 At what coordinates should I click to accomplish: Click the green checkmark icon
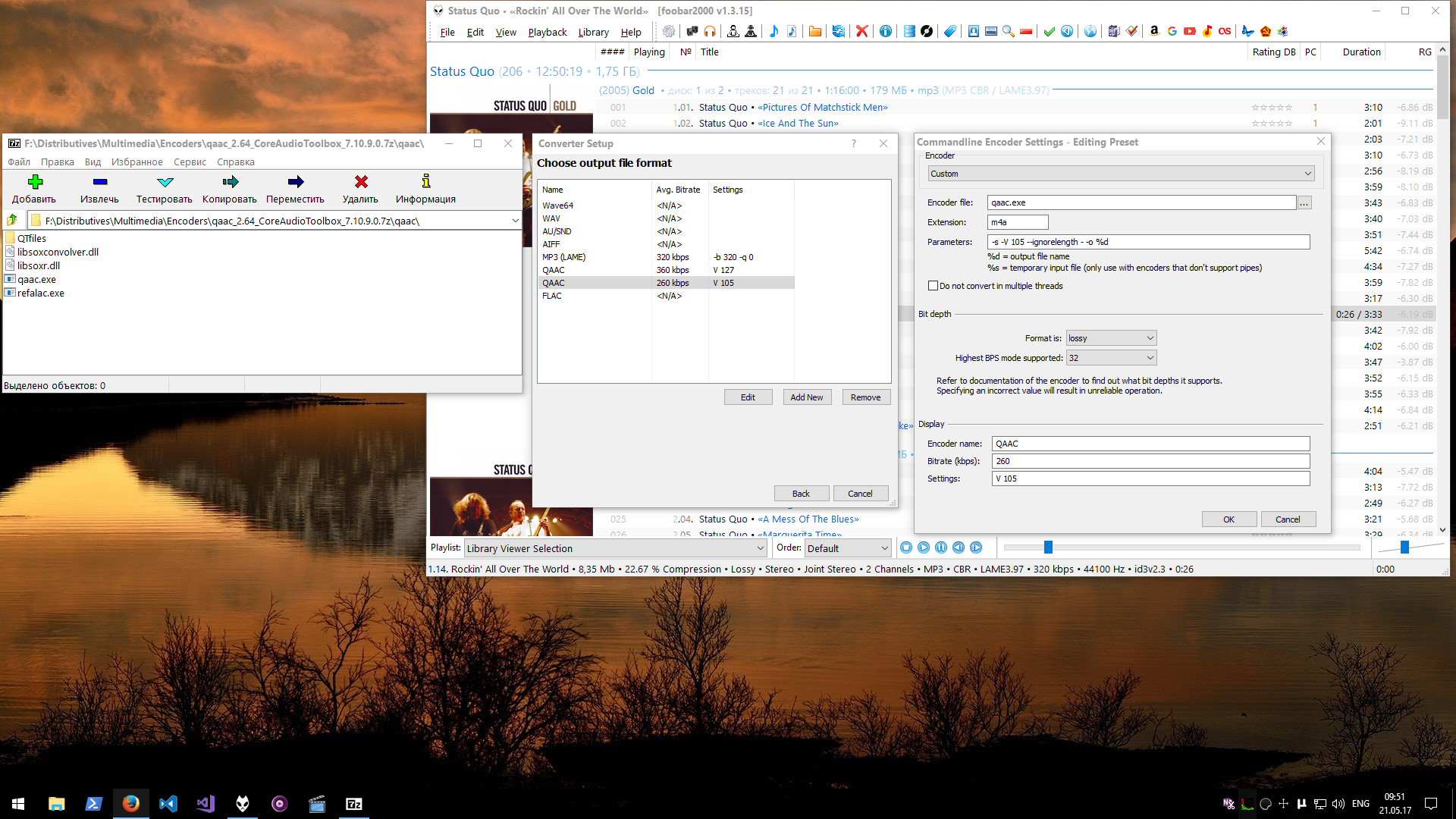(1050, 31)
